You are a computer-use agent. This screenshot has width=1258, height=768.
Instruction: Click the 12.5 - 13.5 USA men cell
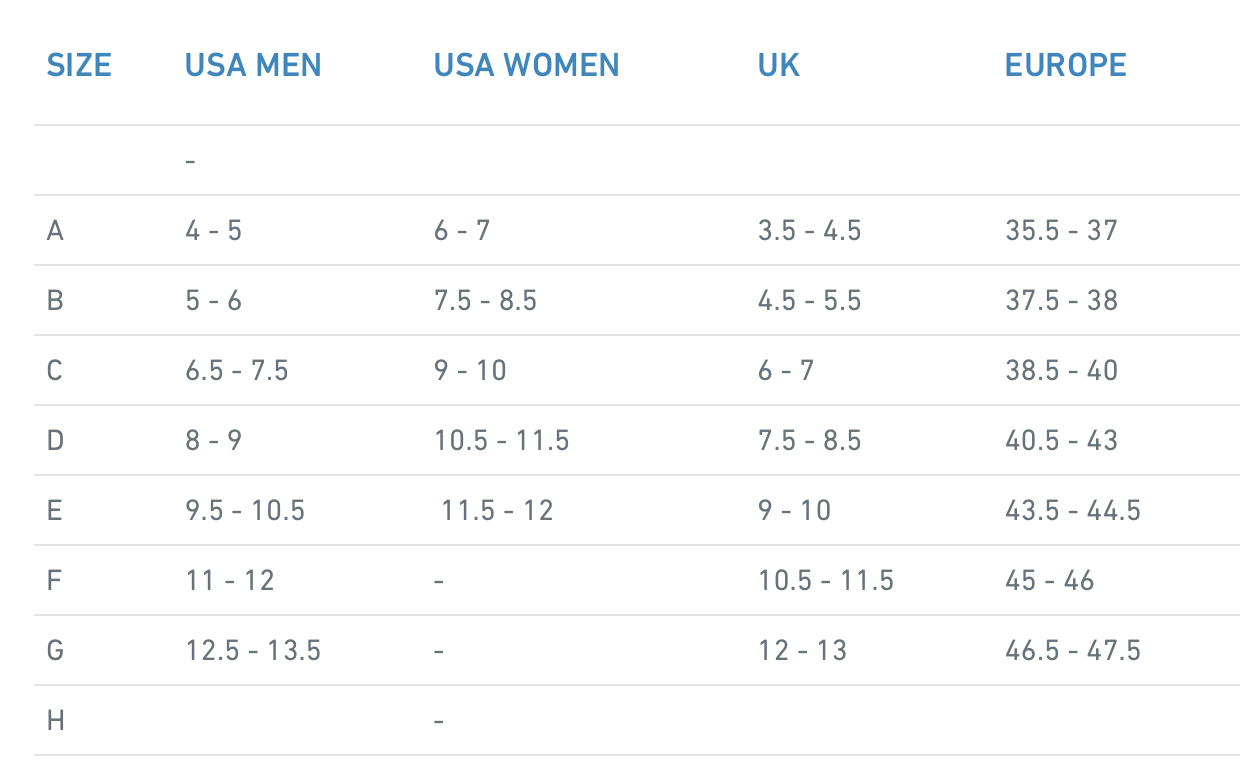click(x=253, y=650)
